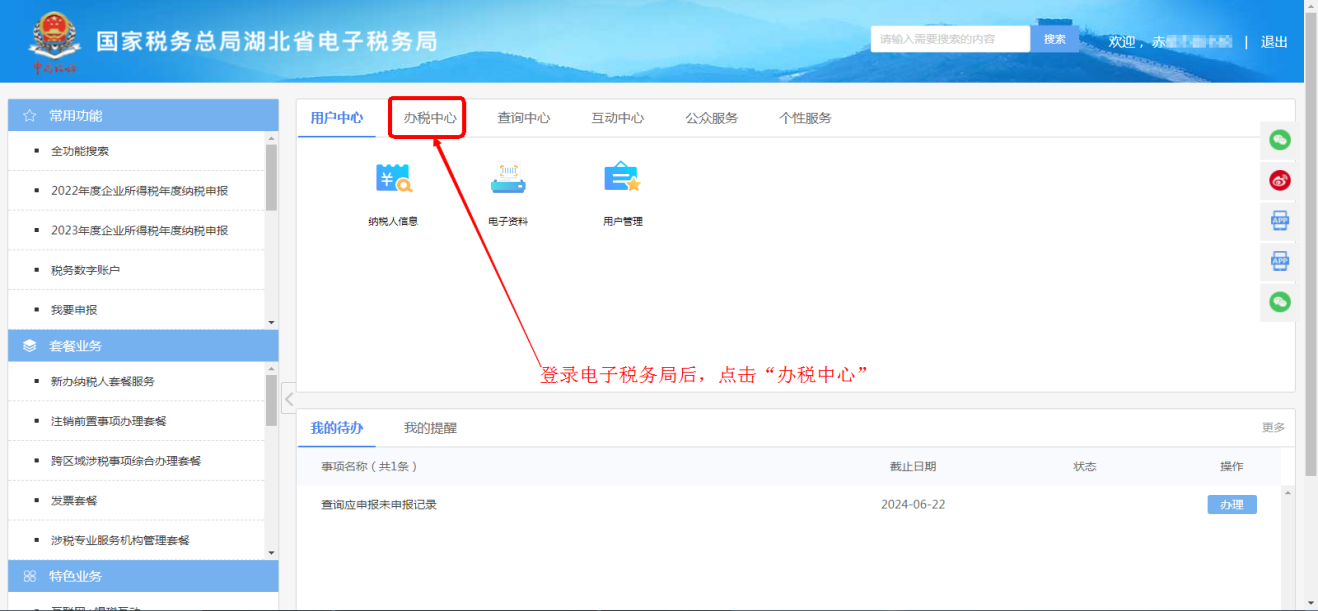Image resolution: width=1318 pixels, height=611 pixels.
Task: Open 2022年度企业所得税年度纳税申报
Action: point(140,190)
